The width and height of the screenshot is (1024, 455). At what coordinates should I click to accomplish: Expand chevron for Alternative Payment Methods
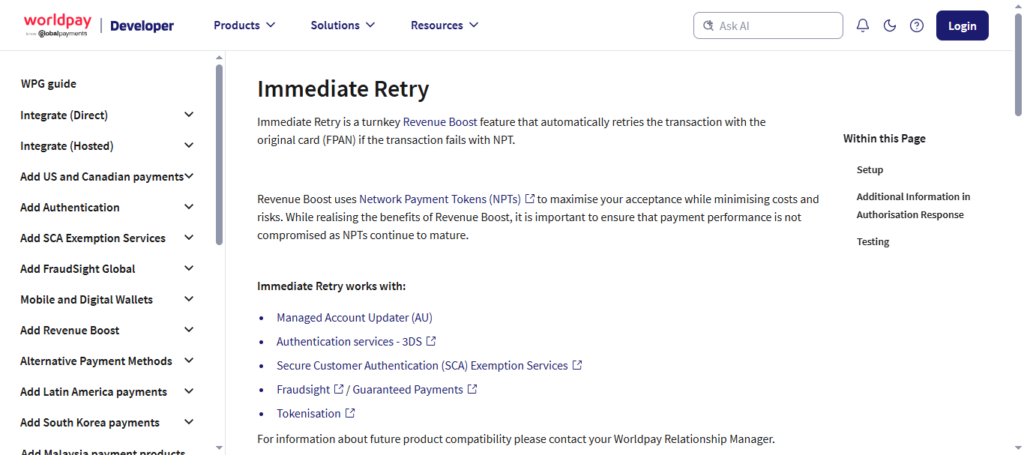(x=189, y=360)
